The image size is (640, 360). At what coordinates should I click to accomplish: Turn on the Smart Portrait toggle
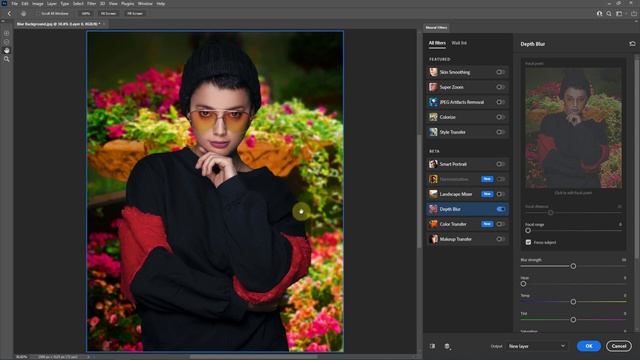point(500,164)
